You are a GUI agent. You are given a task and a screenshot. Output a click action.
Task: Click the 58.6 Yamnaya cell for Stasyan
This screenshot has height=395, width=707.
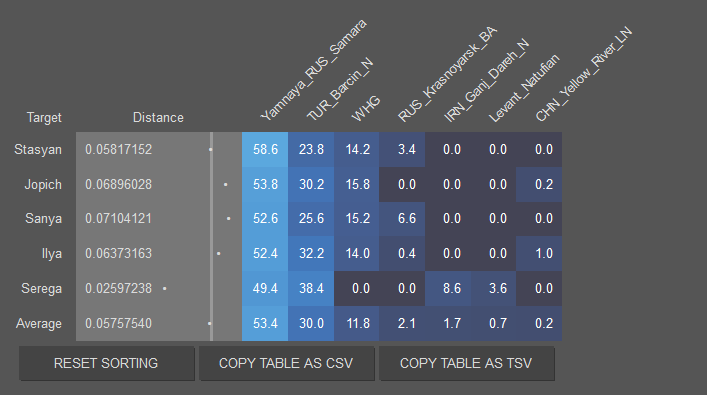265,150
